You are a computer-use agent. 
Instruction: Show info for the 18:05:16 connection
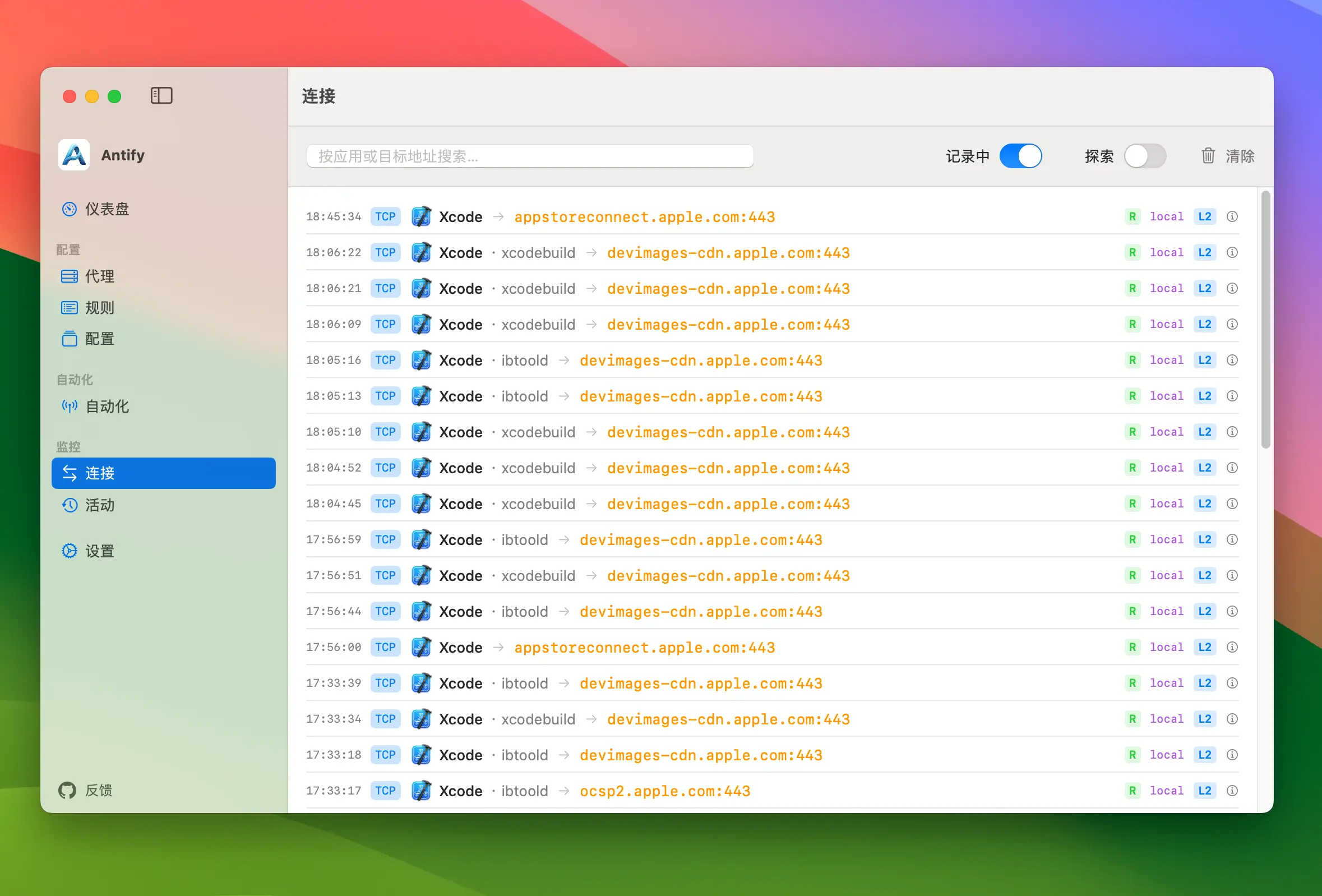click(x=1232, y=360)
